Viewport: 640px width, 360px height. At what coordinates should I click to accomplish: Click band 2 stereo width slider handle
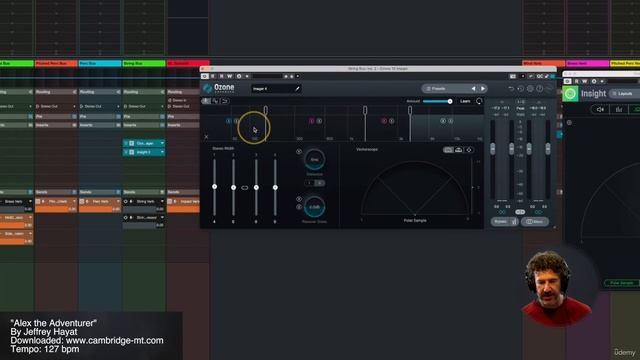[233, 187]
